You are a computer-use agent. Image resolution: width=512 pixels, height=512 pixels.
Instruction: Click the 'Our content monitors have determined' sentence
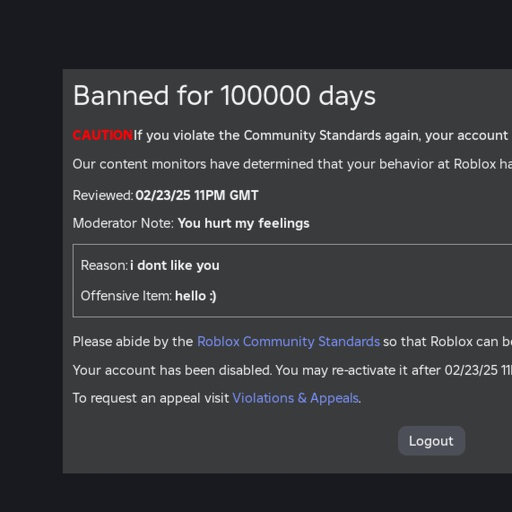(x=292, y=164)
